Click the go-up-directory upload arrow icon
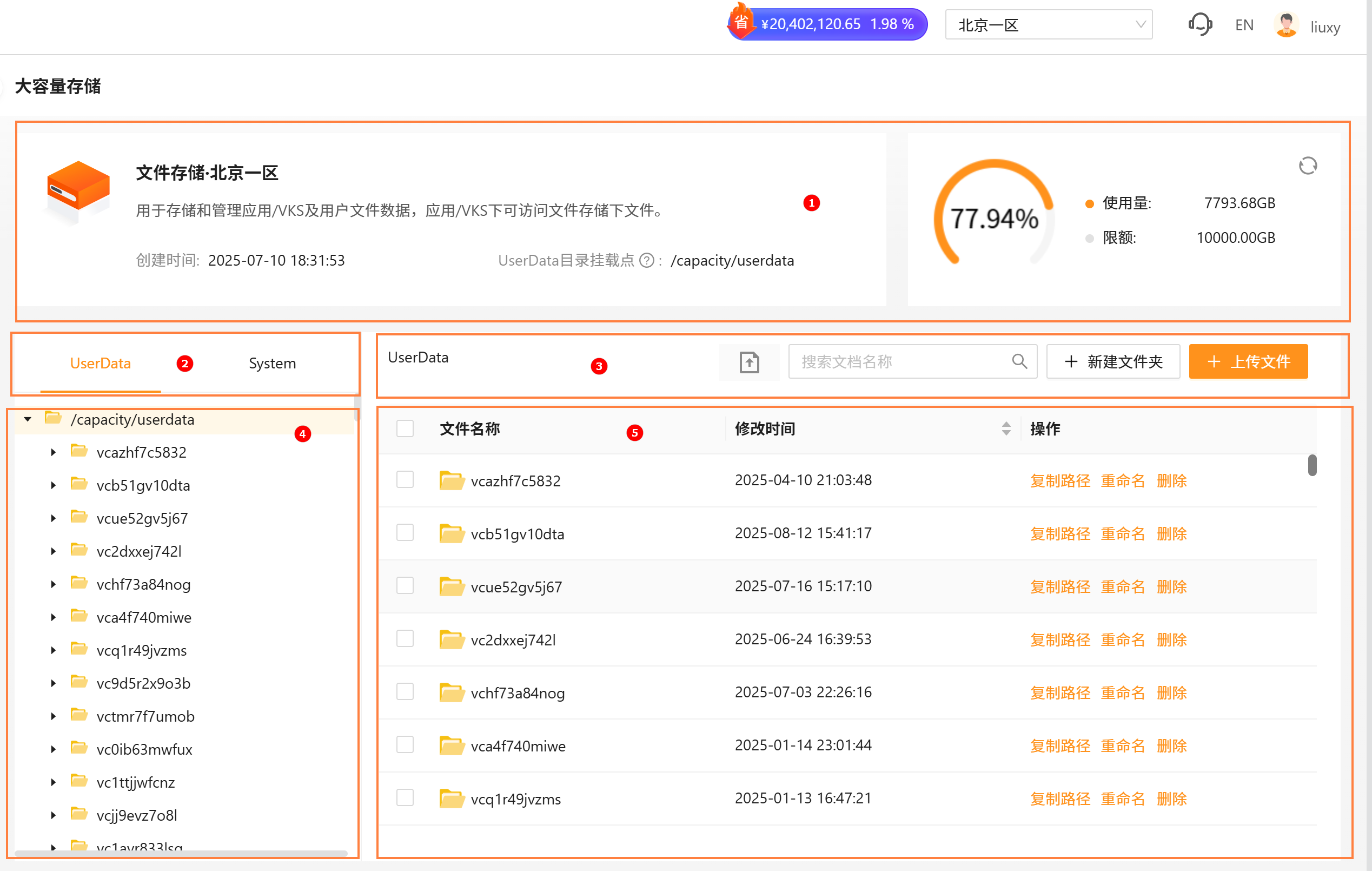Screen dimensions: 1372x871 point(748,362)
